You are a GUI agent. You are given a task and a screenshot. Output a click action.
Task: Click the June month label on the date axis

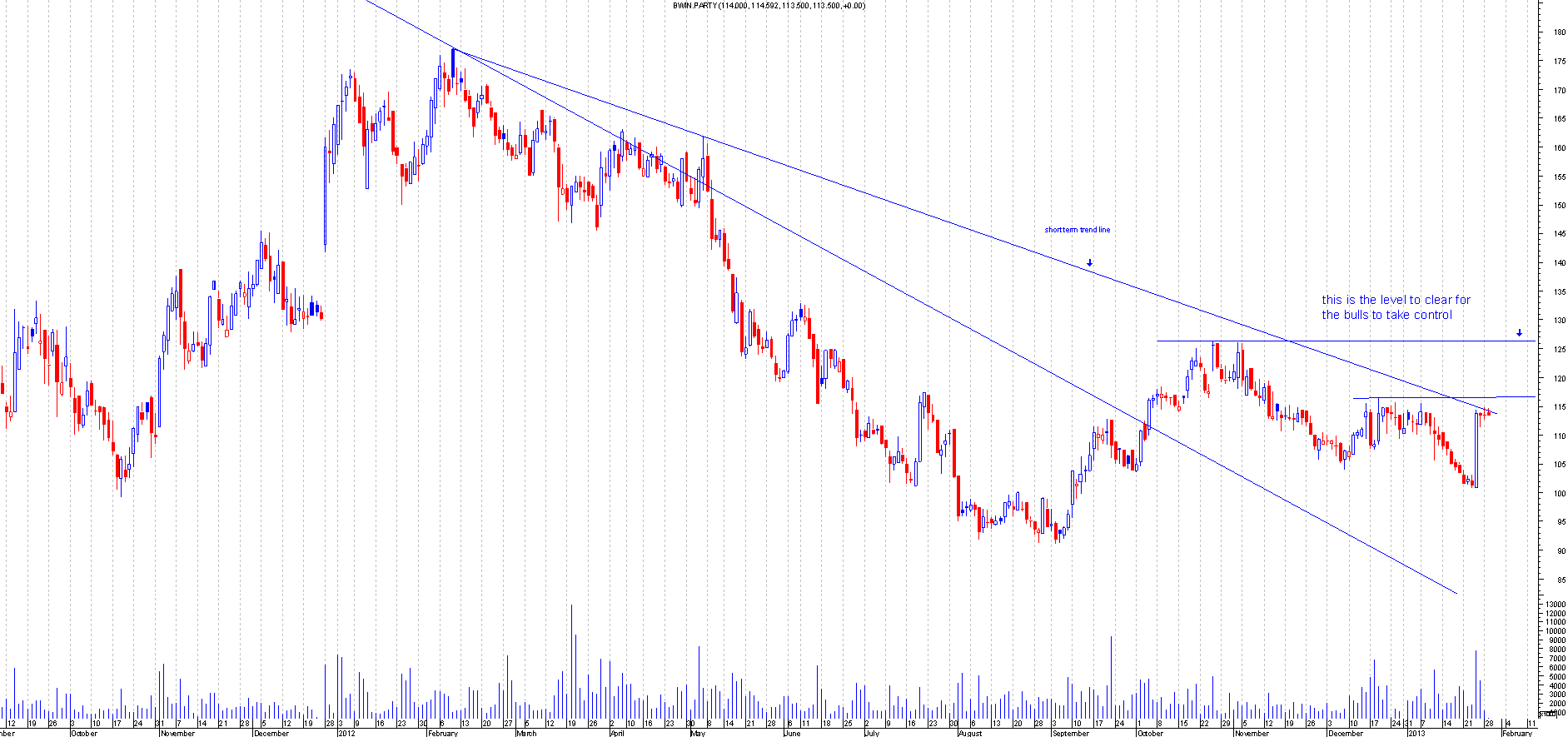coord(792,733)
